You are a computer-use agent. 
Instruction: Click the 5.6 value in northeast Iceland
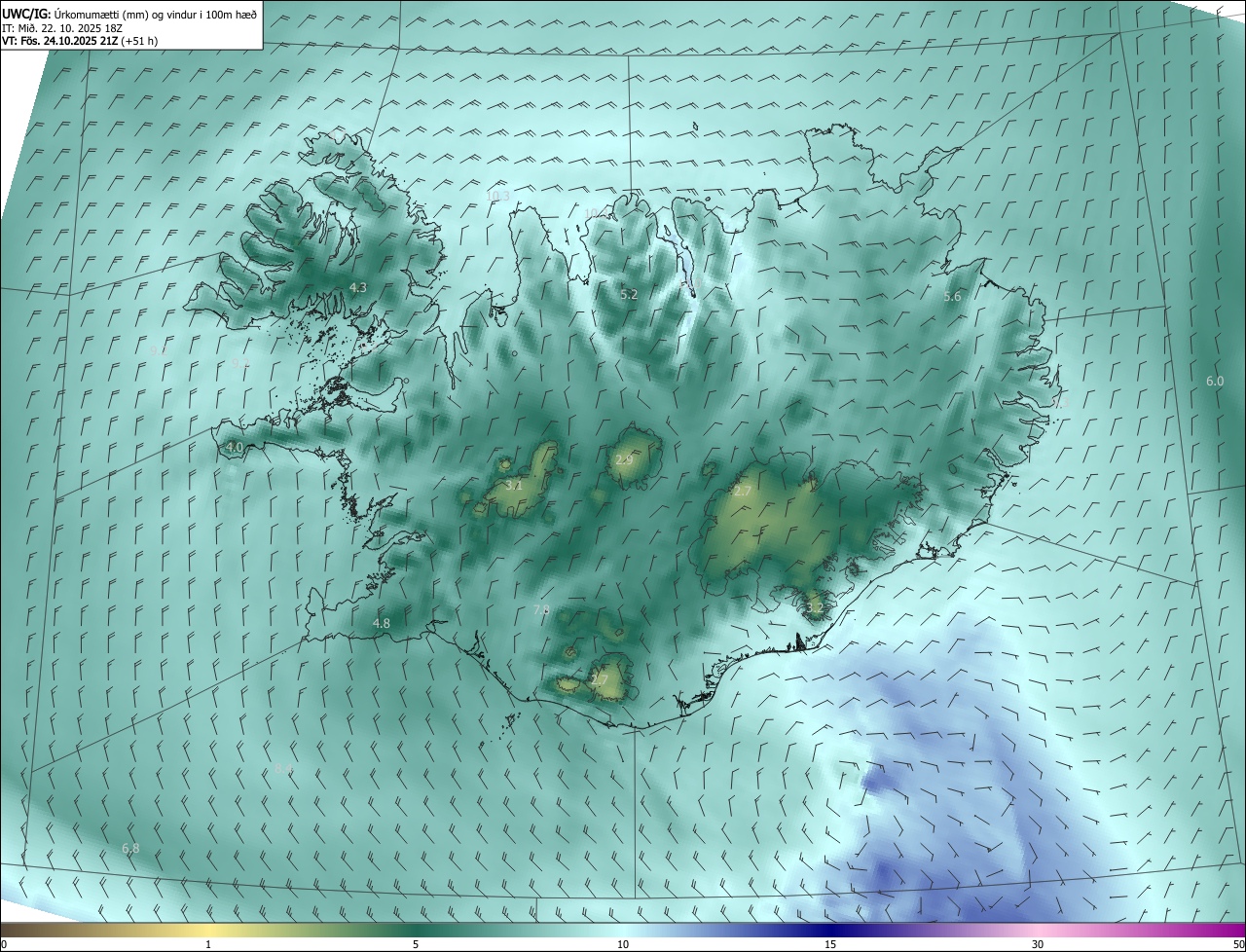tap(953, 297)
